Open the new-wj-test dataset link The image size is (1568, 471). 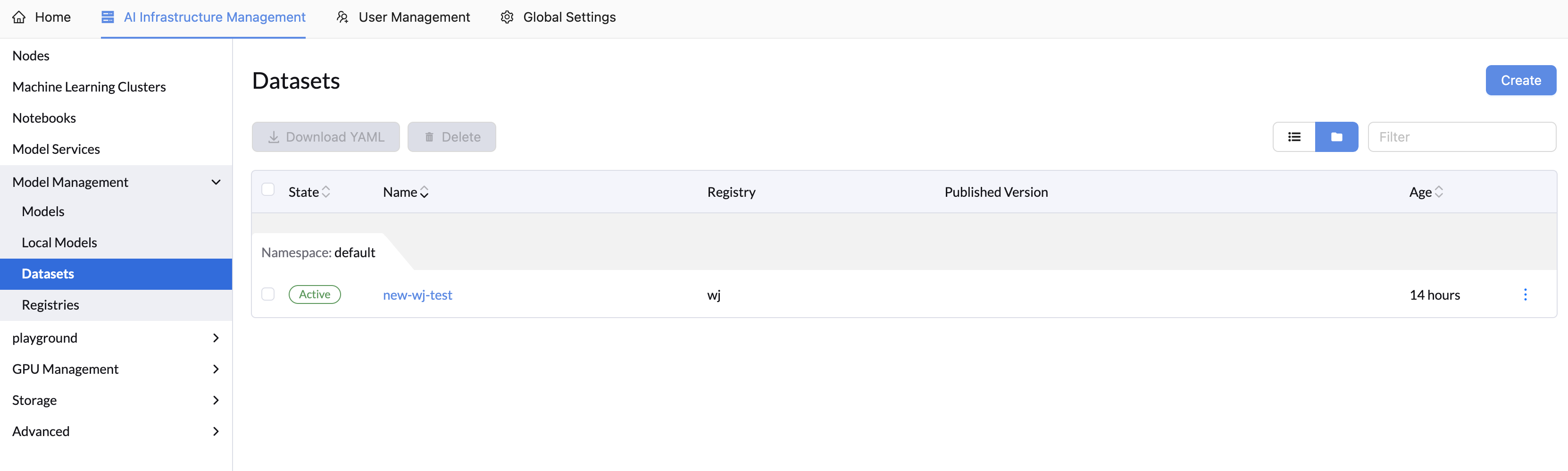(417, 295)
